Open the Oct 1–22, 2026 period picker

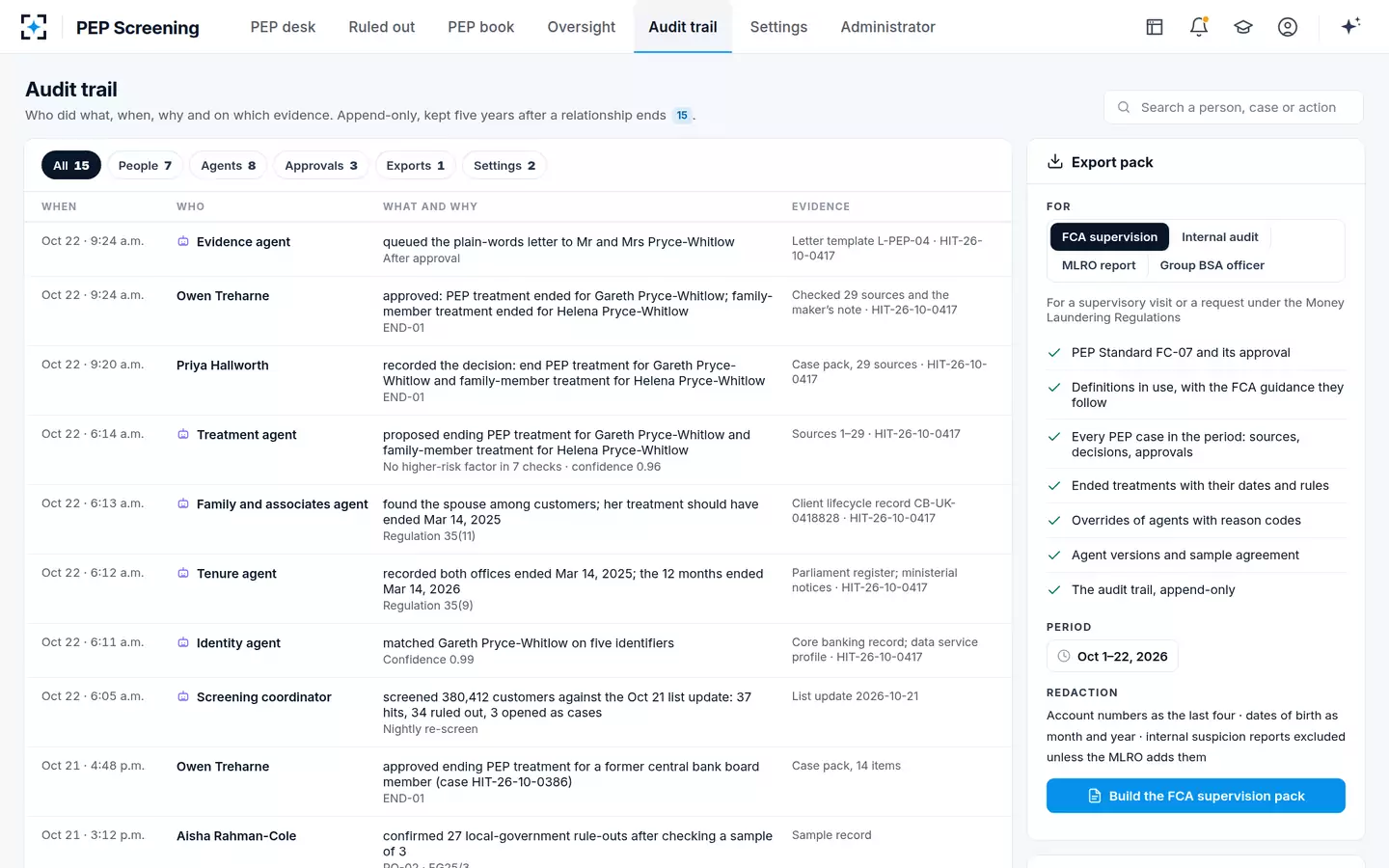click(1112, 657)
